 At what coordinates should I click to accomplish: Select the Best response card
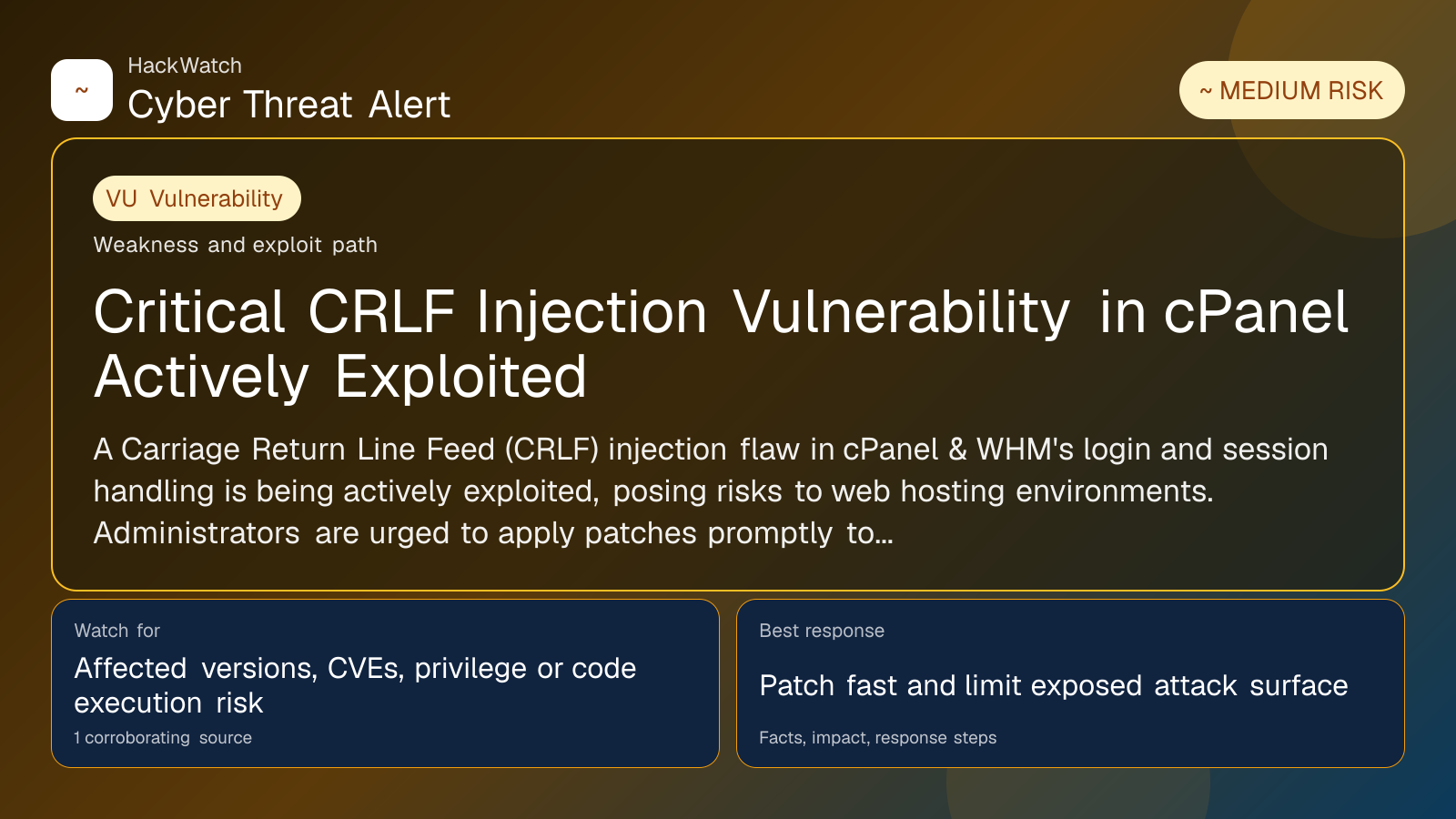click(x=1070, y=683)
